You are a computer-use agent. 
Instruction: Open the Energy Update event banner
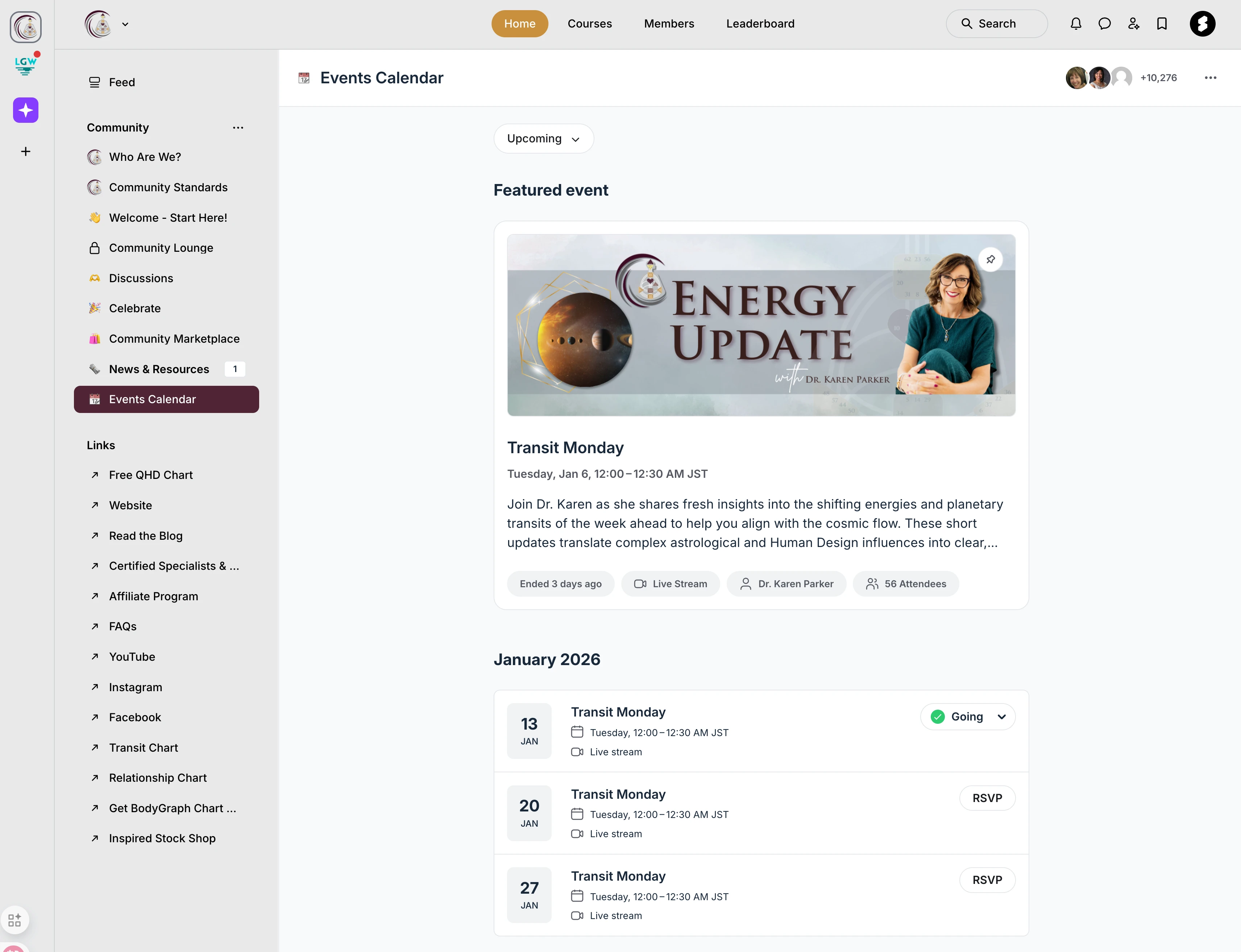(760, 325)
